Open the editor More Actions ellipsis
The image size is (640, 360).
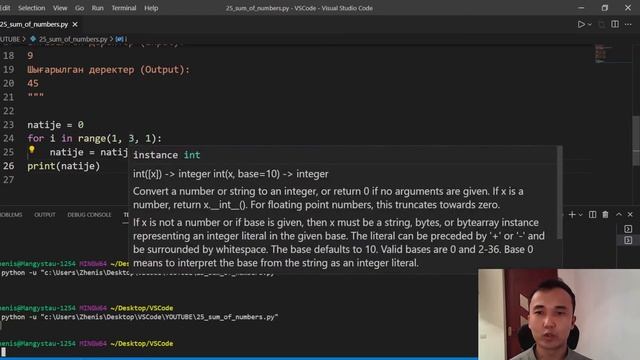click(x=628, y=24)
